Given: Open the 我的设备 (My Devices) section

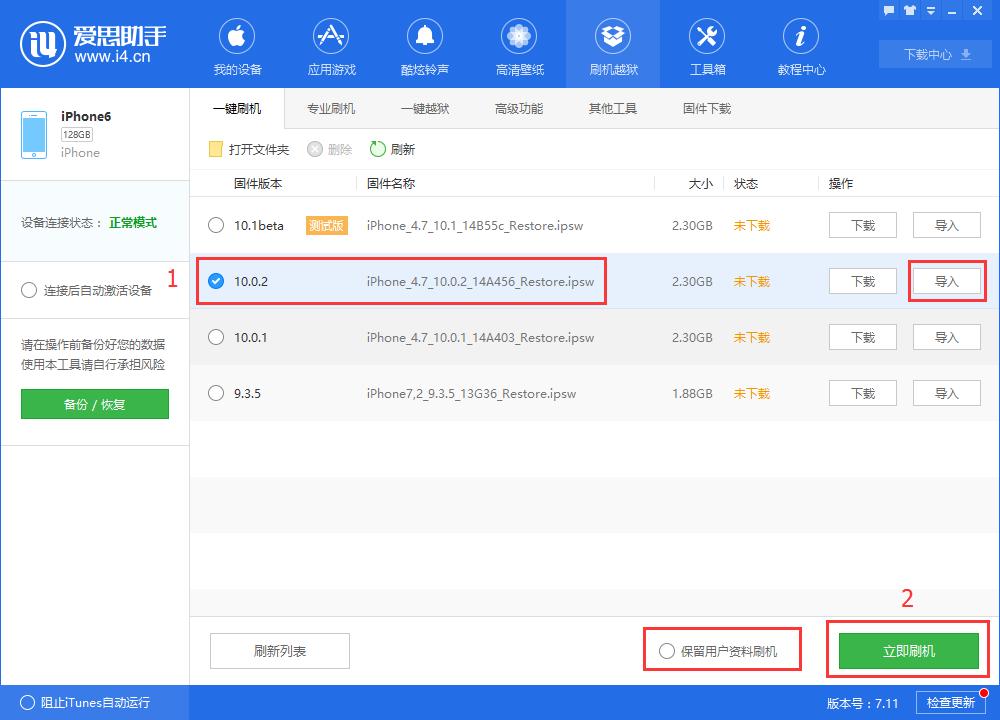Looking at the screenshot, I should click(236, 44).
